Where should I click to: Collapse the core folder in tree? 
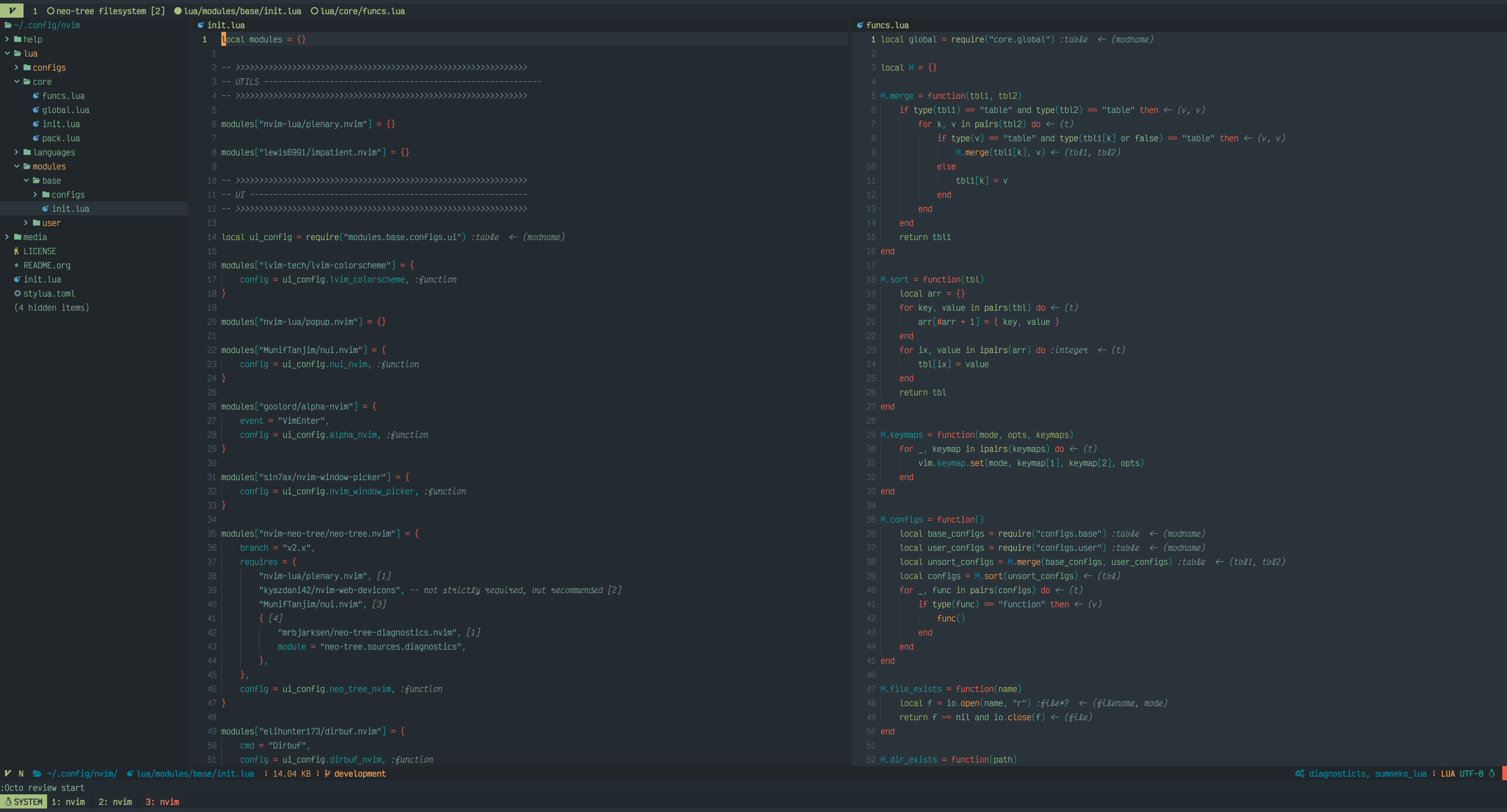16,82
